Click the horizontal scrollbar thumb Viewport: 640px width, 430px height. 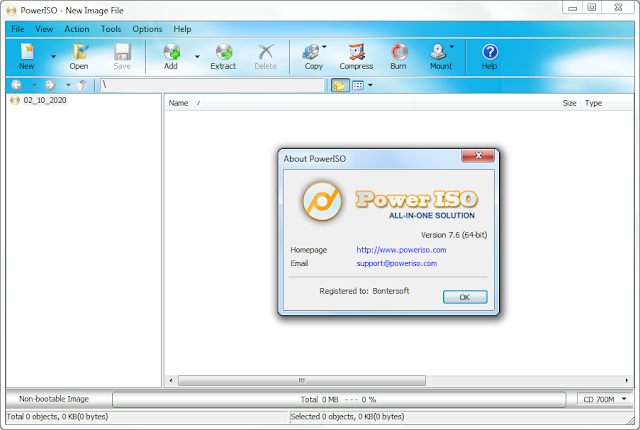click(x=302, y=381)
